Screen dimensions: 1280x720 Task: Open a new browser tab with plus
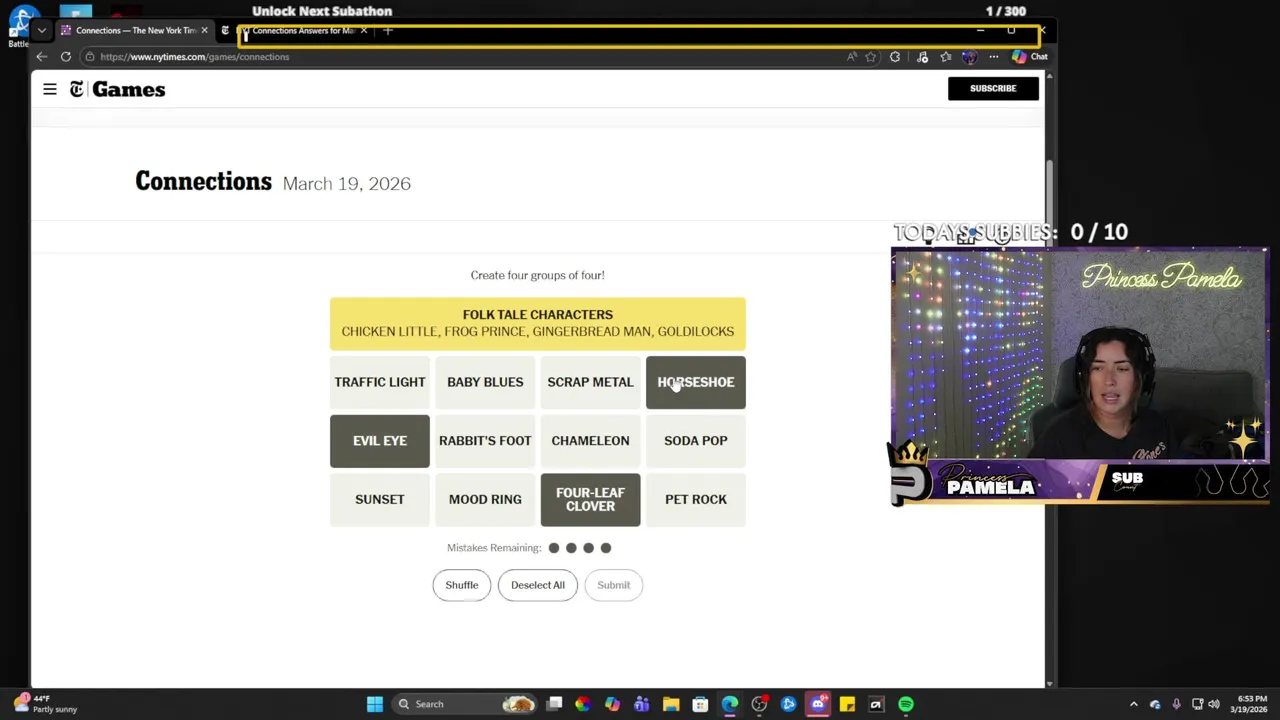pos(388,31)
